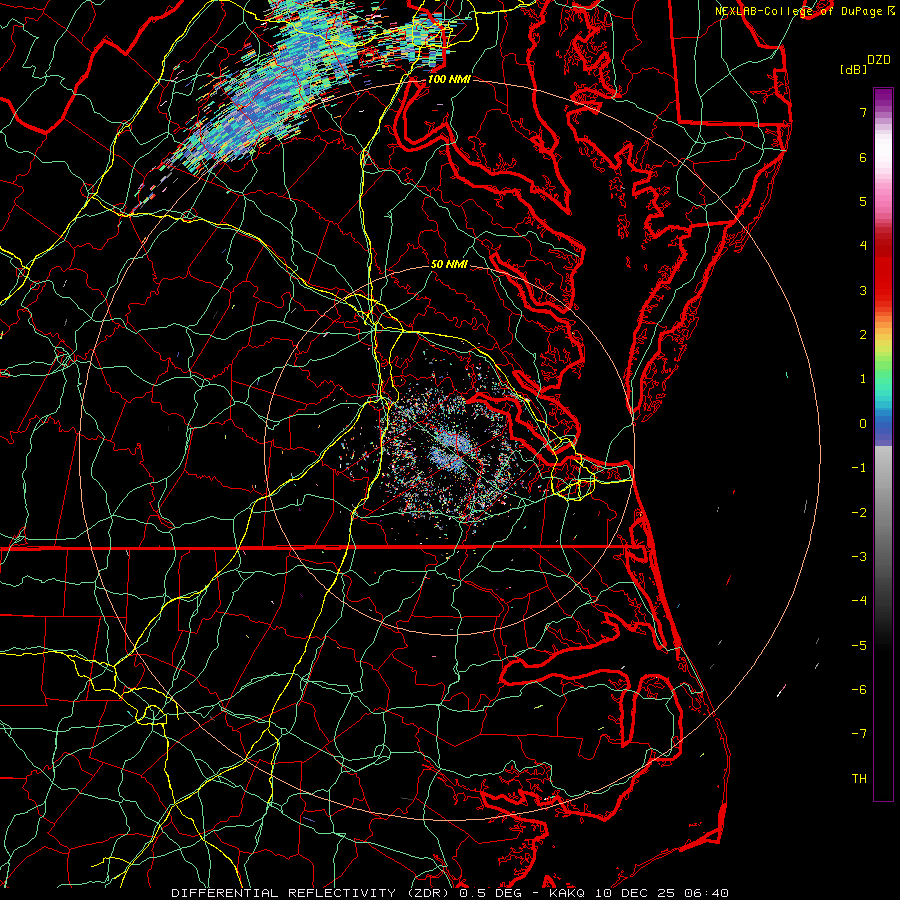Click the TH threshold legend label
Image resolution: width=900 pixels, height=900 pixels.
click(x=859, y=779)
